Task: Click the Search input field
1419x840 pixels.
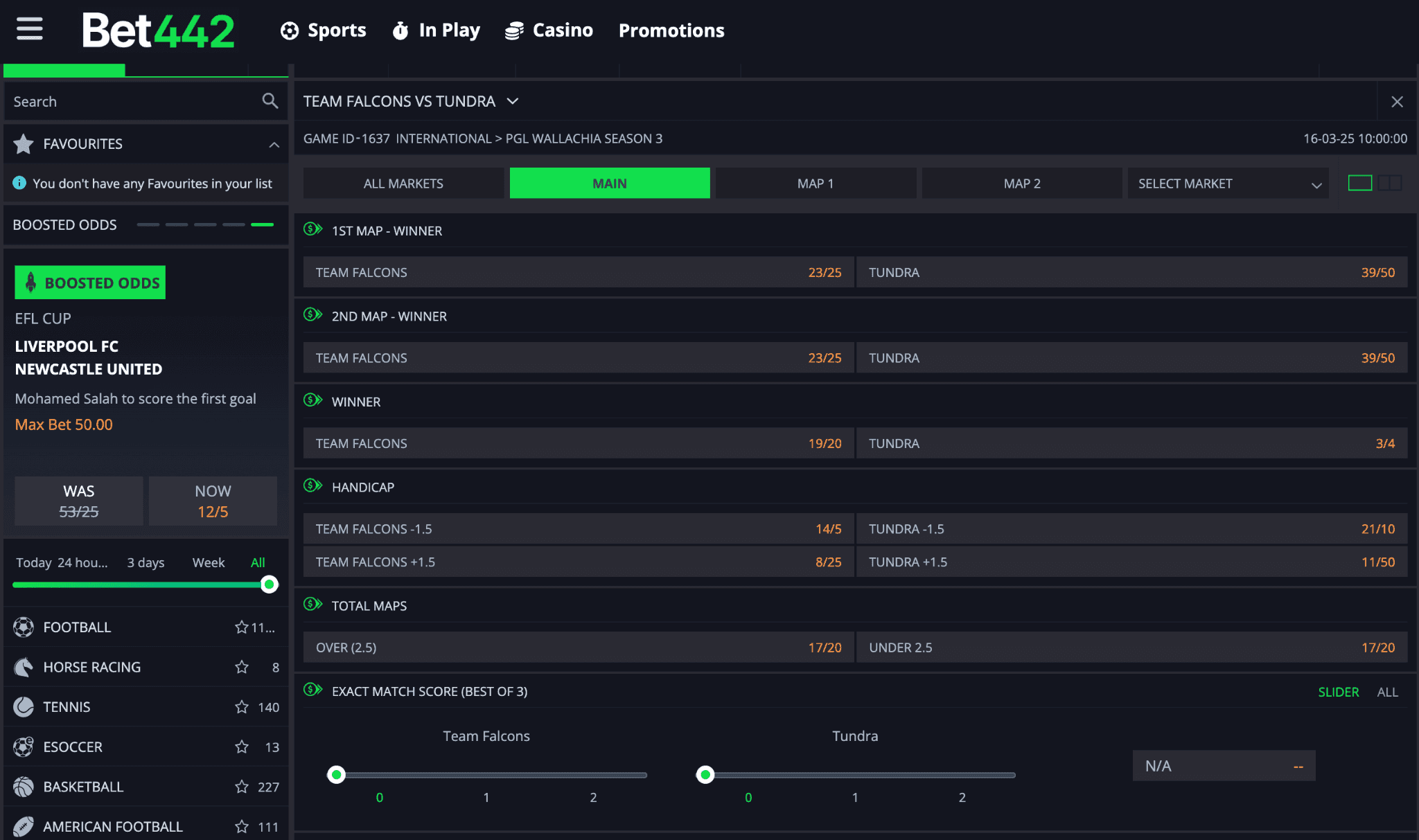Action: click(146, 101)
